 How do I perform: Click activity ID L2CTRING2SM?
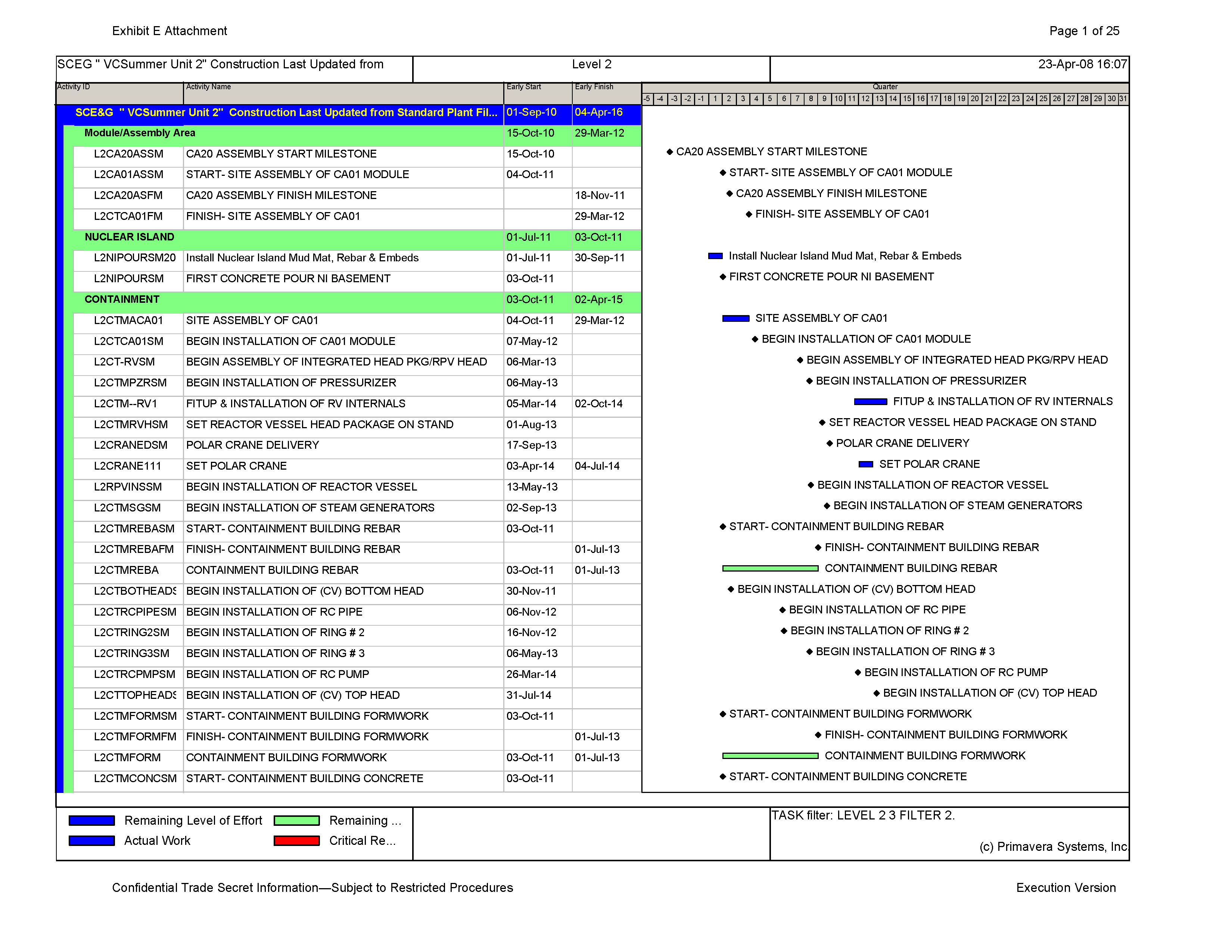131,633
